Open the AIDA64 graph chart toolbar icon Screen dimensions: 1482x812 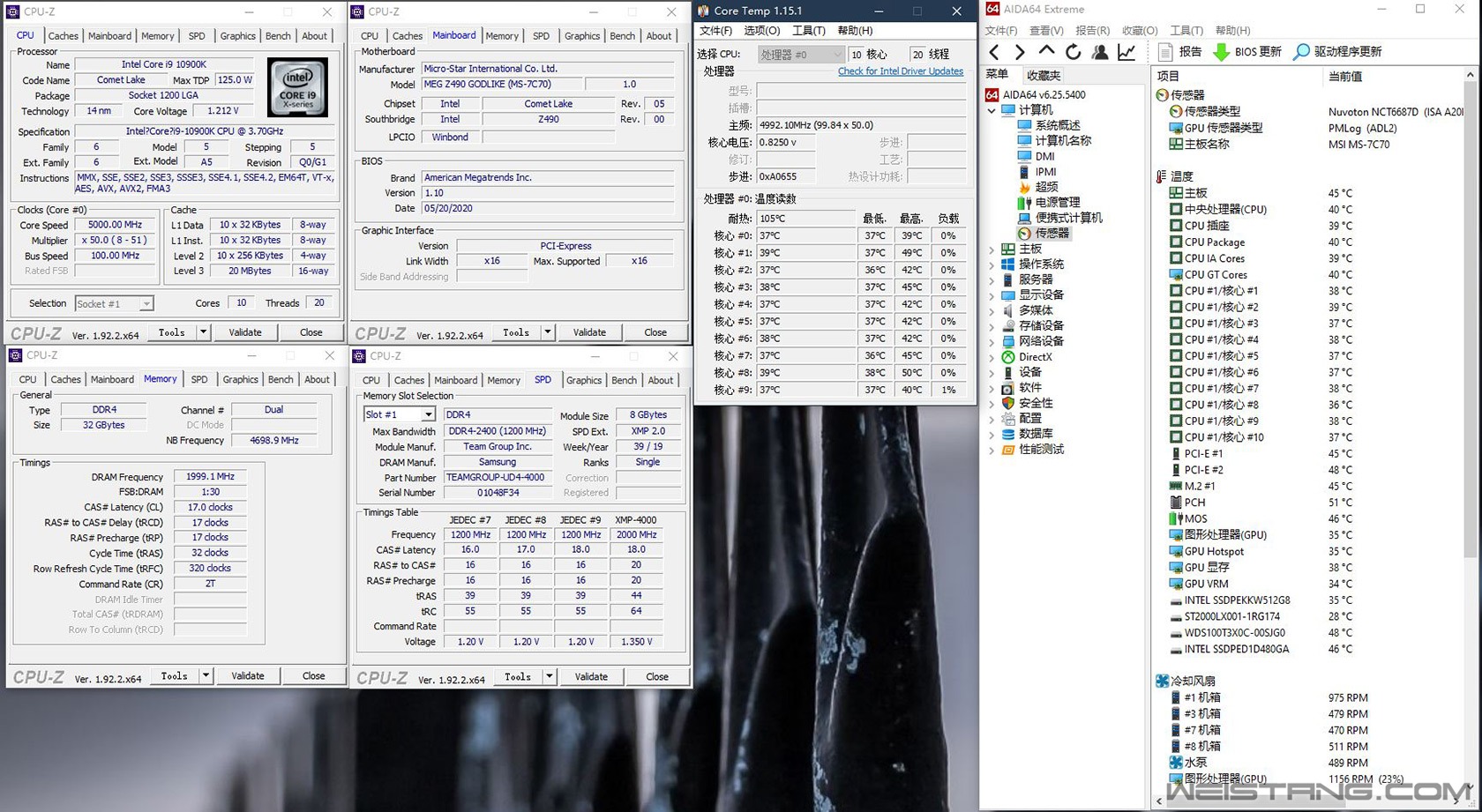(x=1126, y=52)
